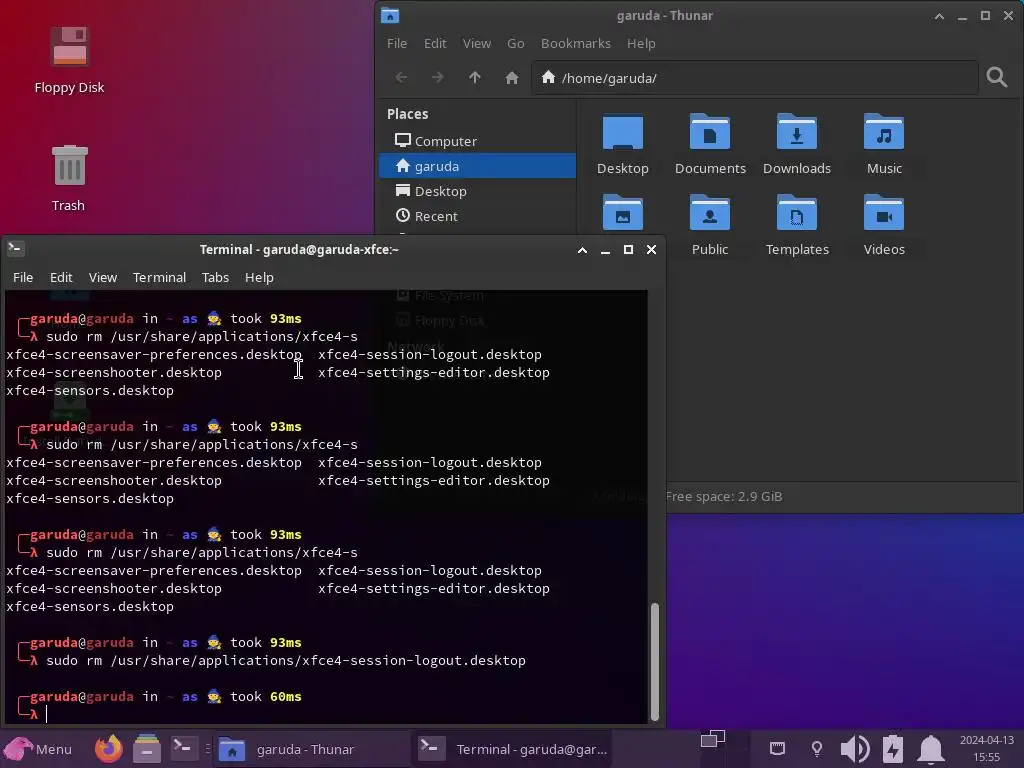Click Free space: 2.9 GiB status text
Image resolution: width=1024 pixels, height=768 pixels.
tap(724, 496)
